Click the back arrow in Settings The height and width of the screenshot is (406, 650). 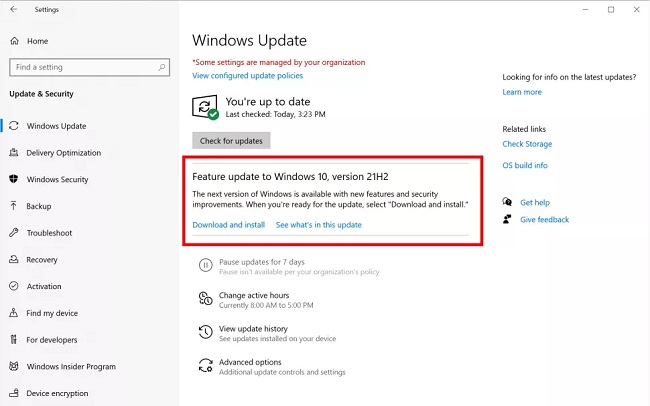(14, 9)
